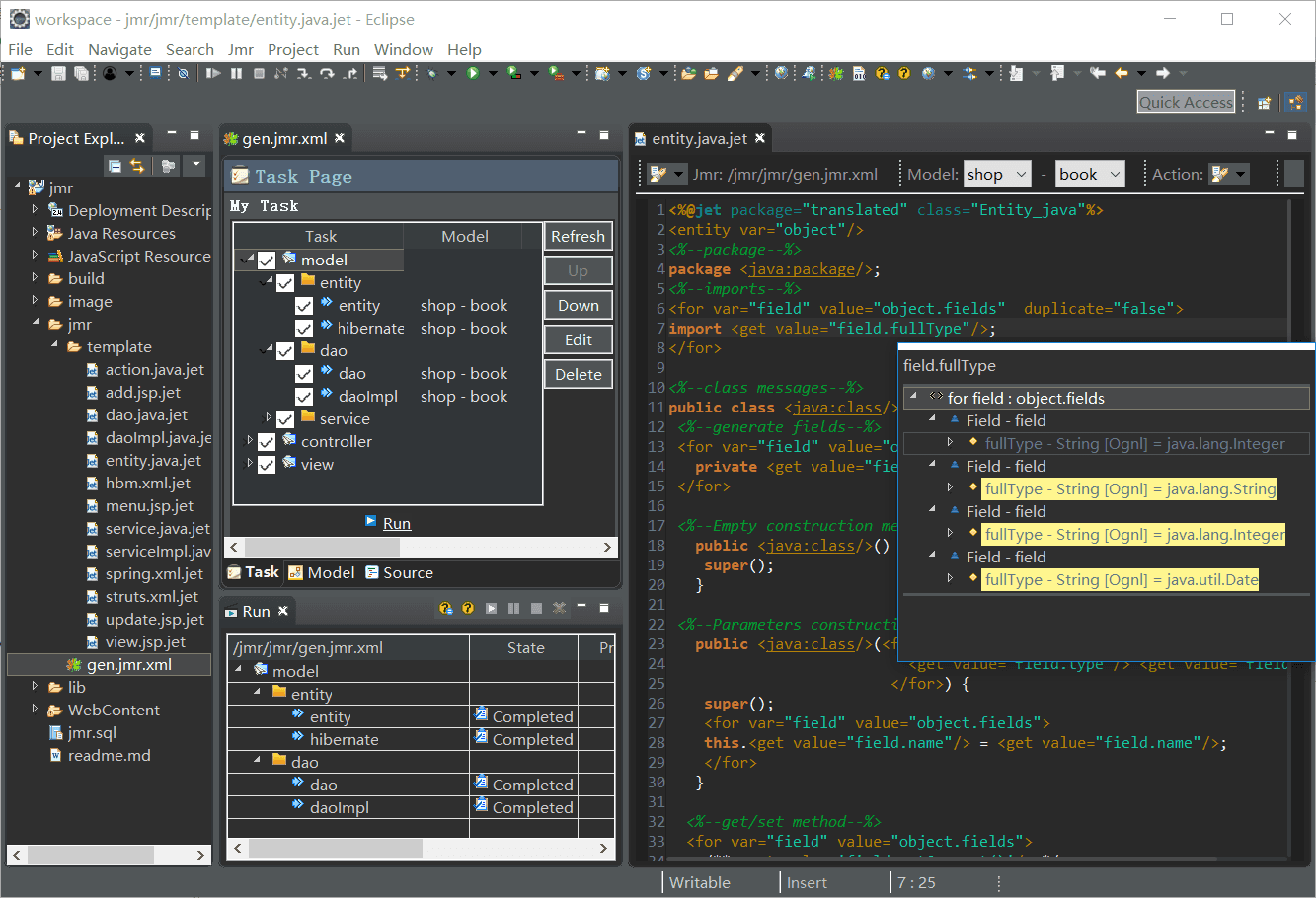The width and height of the screenshot is (1316, 898).
Task: Click the Refresh button
Action: 578,236
